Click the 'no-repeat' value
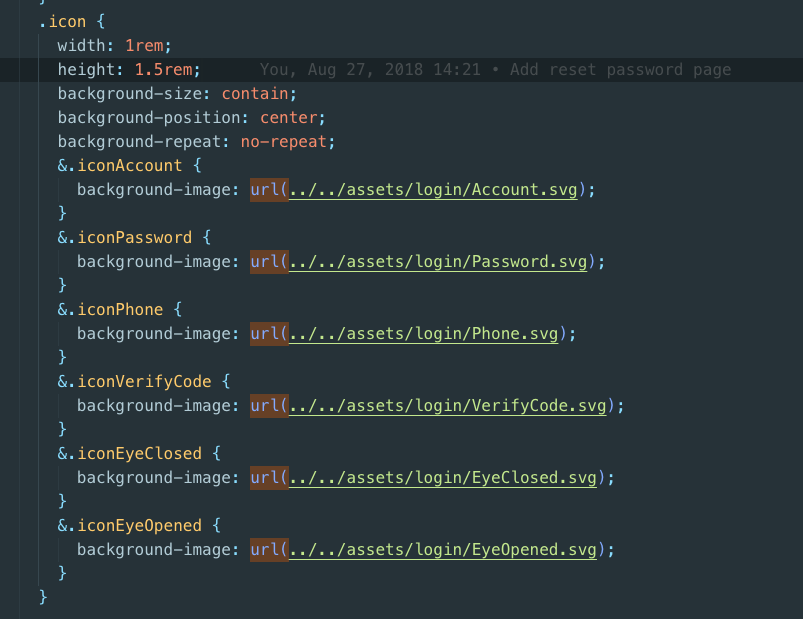The height and width of the screenshot is (619, 803). coord(284,142)
